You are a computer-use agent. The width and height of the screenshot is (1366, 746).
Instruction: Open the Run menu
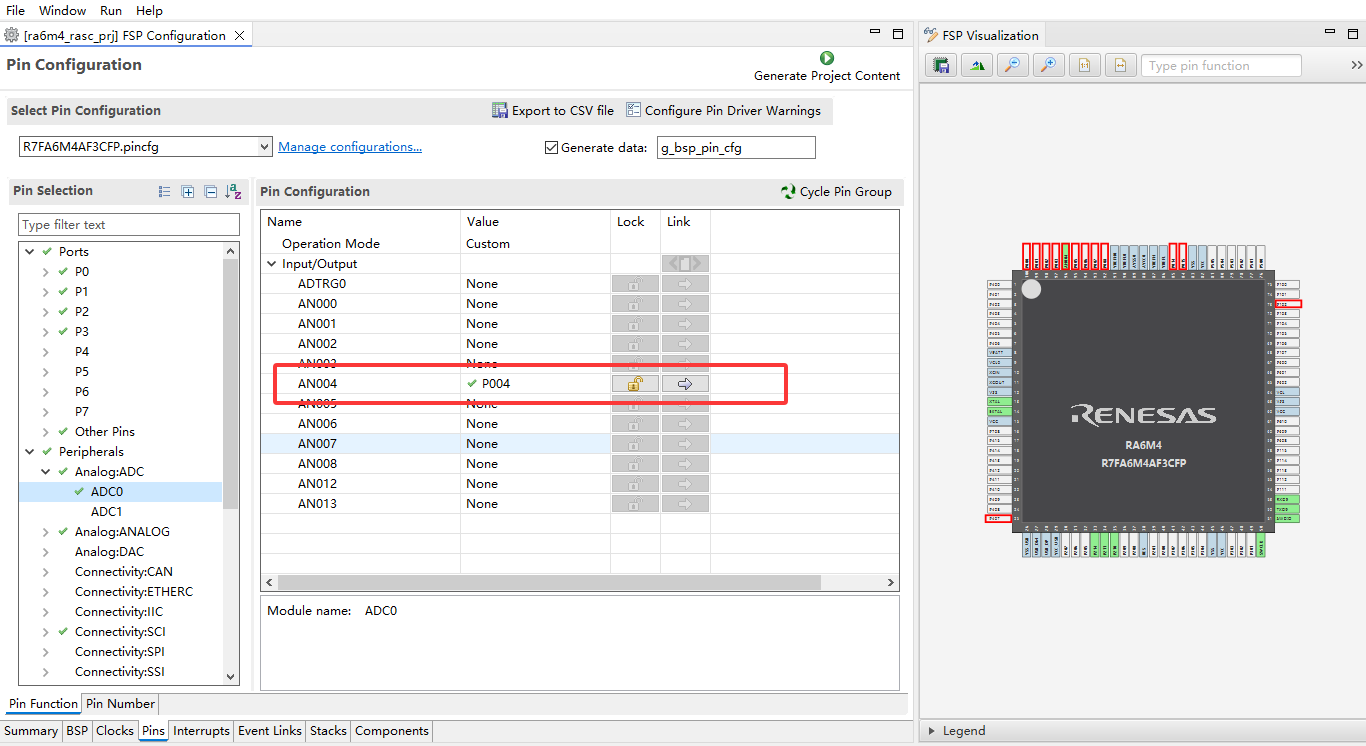coord(111,10)
